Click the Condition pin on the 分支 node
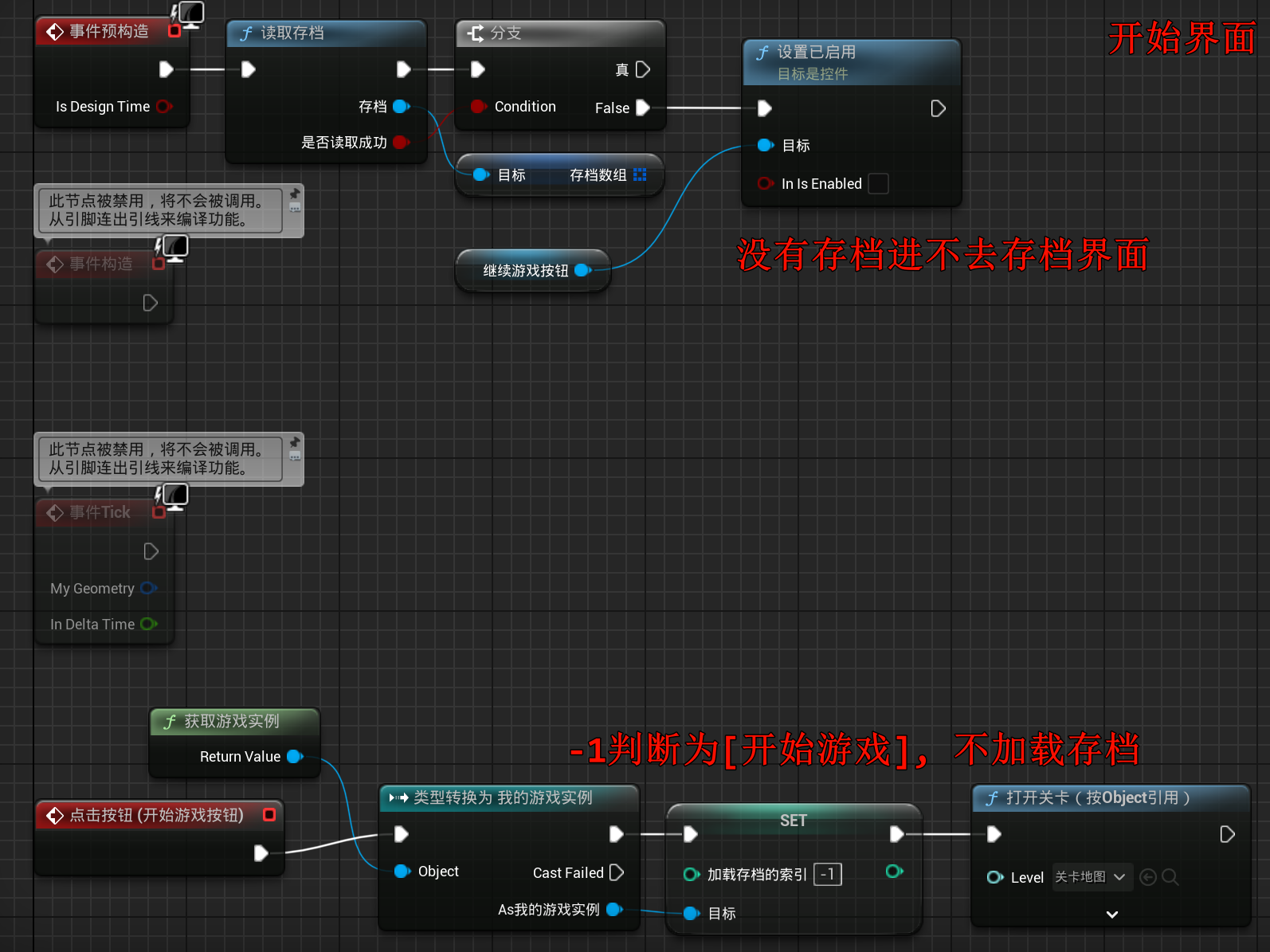 coord(478,107)
